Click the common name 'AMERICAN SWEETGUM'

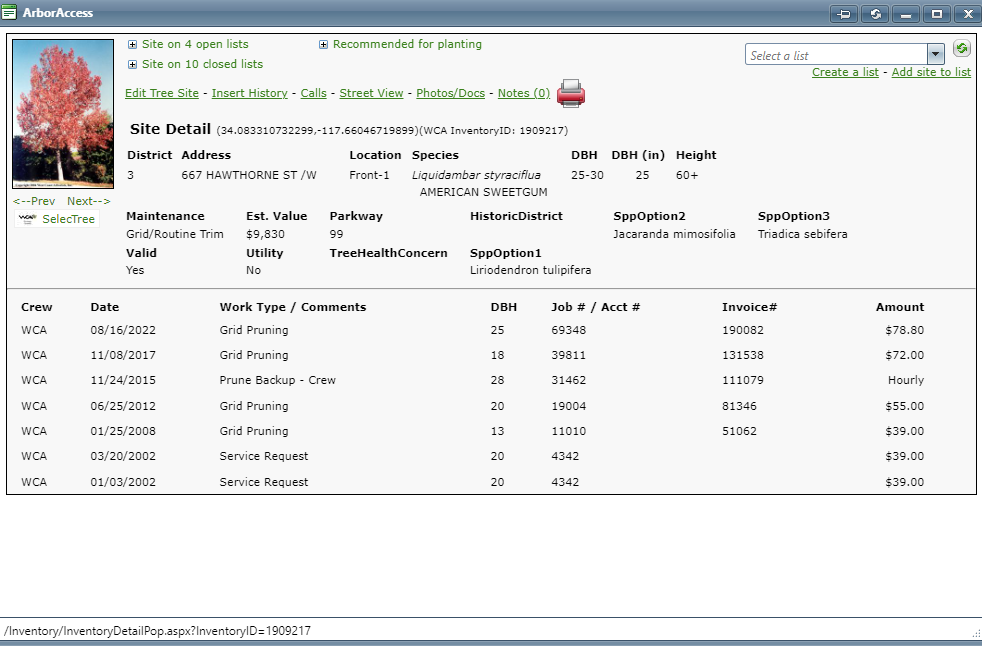pos(483,192)
